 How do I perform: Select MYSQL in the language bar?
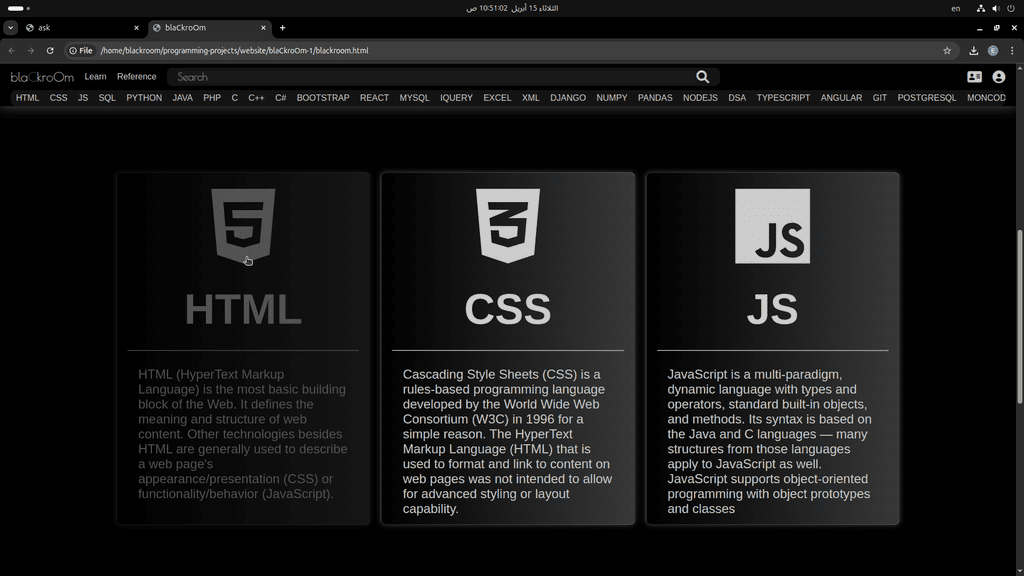415,98
